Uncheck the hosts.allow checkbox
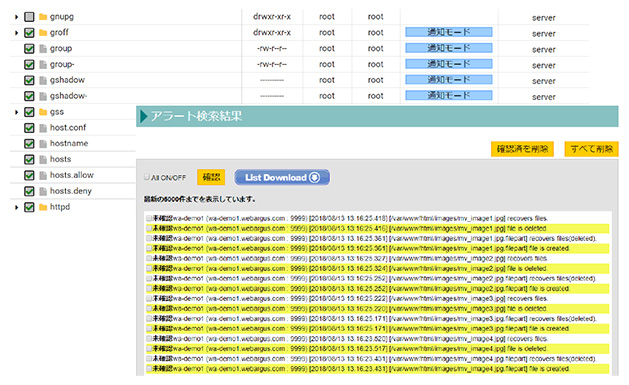This screenshot has width=629, height=385. (29, 175)
